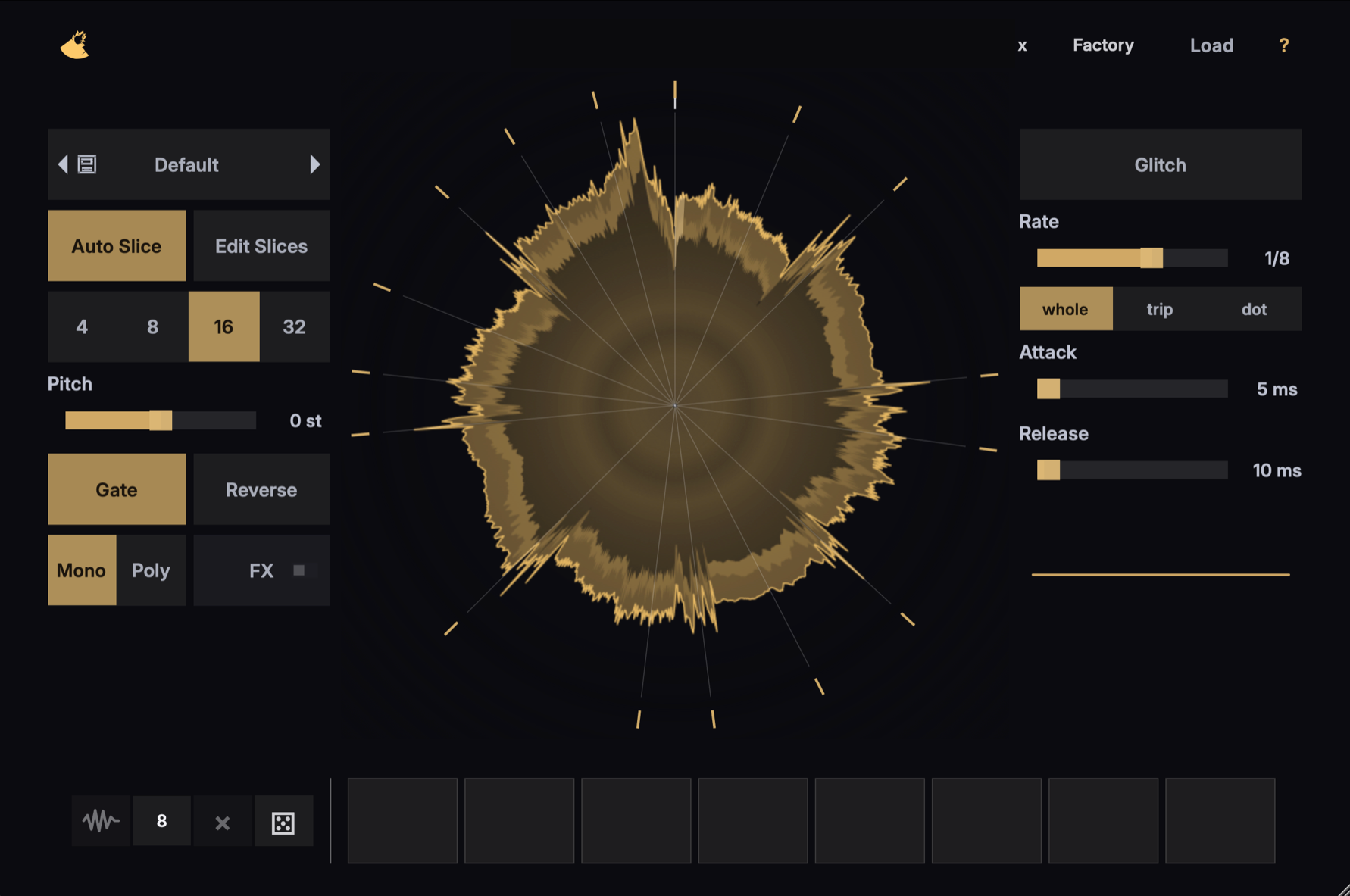This screenshot has height=896, width=1350.
Task: Select trip rate type
Action: click(1160, 309)
